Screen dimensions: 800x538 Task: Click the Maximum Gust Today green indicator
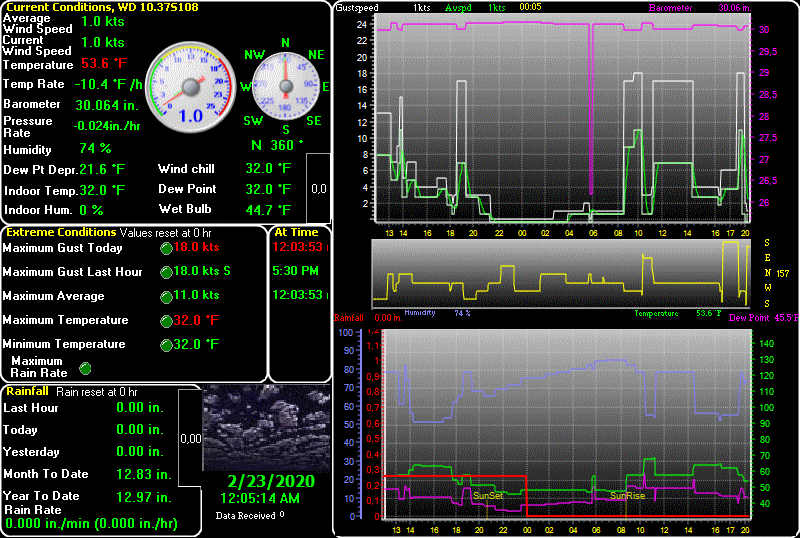[x=166, y=248]
